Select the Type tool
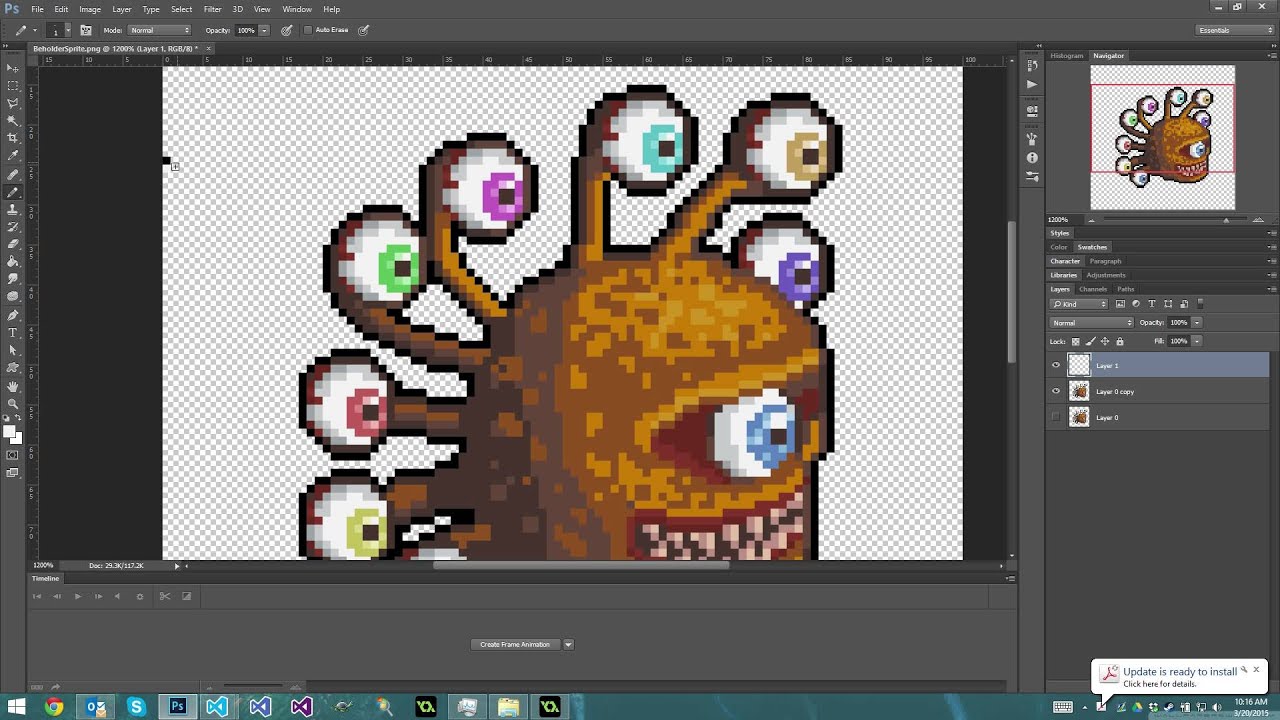This screenshot has height=720, width=1280. click(12, 333)
